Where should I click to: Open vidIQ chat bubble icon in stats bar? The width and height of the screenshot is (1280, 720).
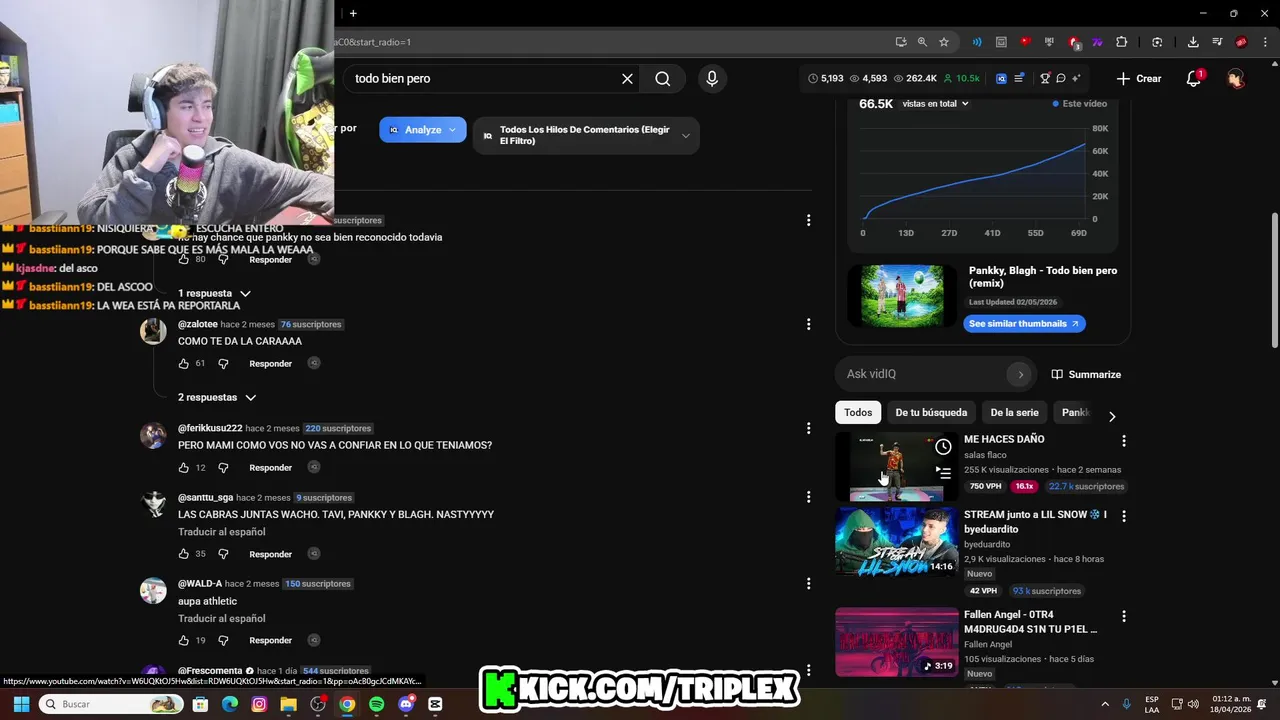click(1061, 78)
